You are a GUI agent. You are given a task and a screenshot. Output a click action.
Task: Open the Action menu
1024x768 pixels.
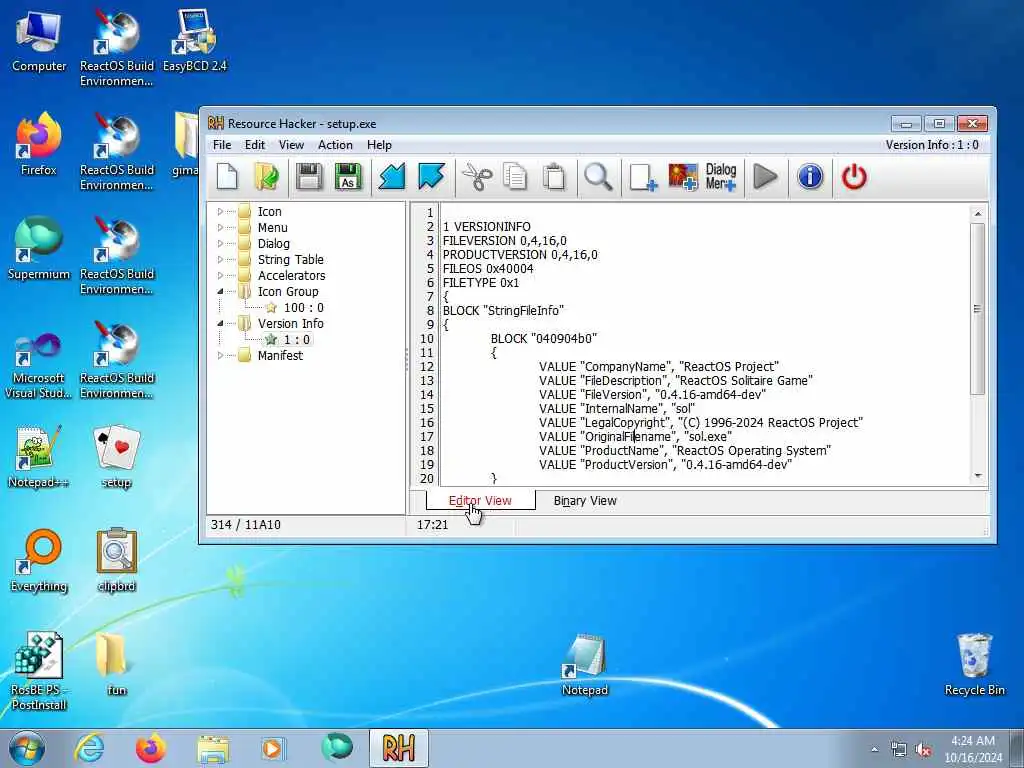335,145
